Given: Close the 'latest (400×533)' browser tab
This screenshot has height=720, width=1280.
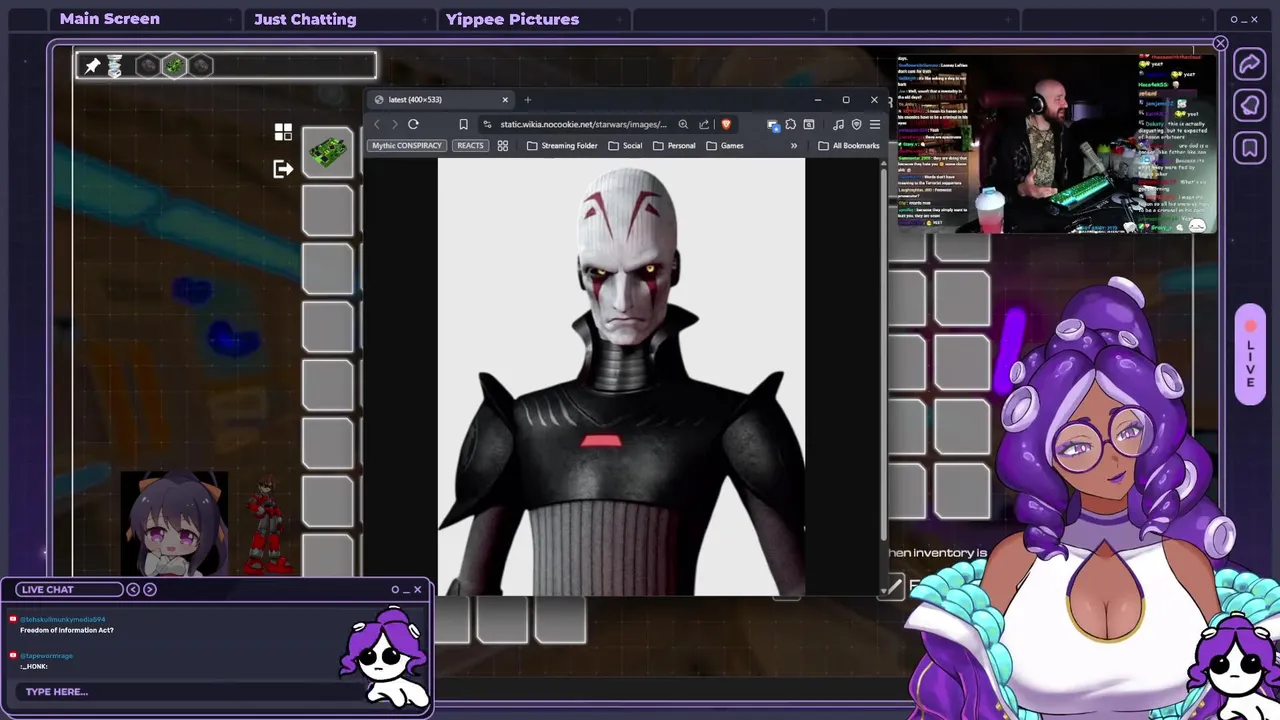Looking at the screenshot, I should 505,99.
